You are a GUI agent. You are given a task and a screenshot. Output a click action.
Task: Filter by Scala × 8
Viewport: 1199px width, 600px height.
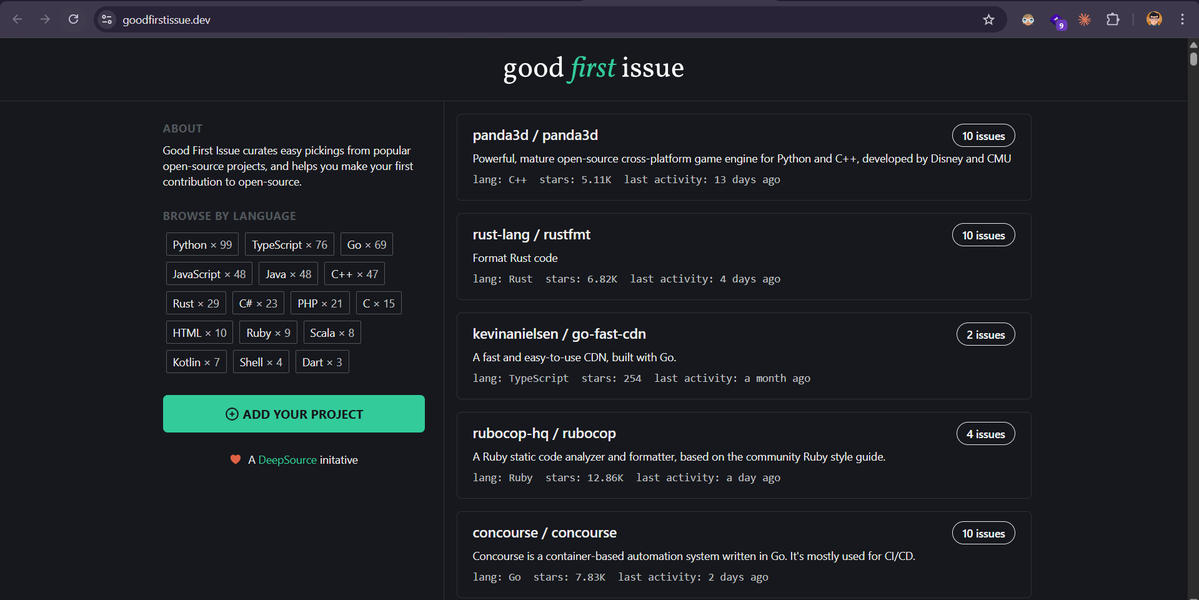pos(332,332)
